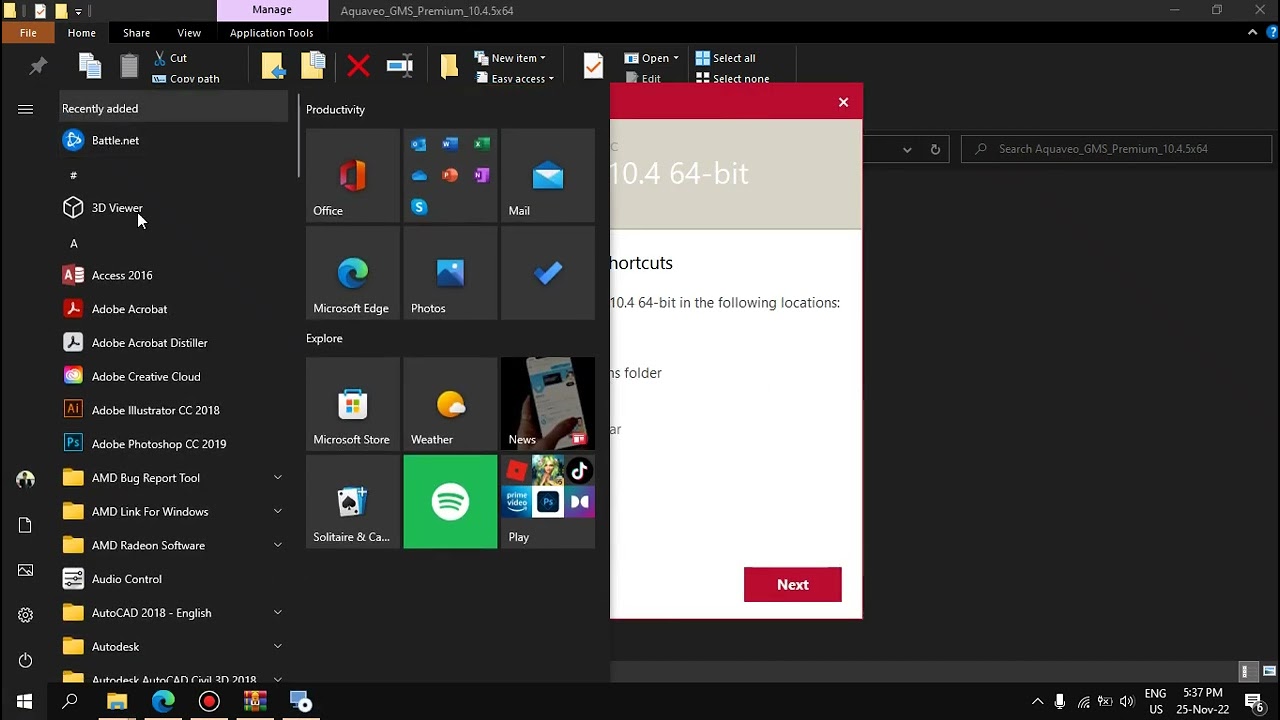Viewport: 1280px width, 720px height.
Task: Switch to Home ribbon tab
Action: pos(82,33)
